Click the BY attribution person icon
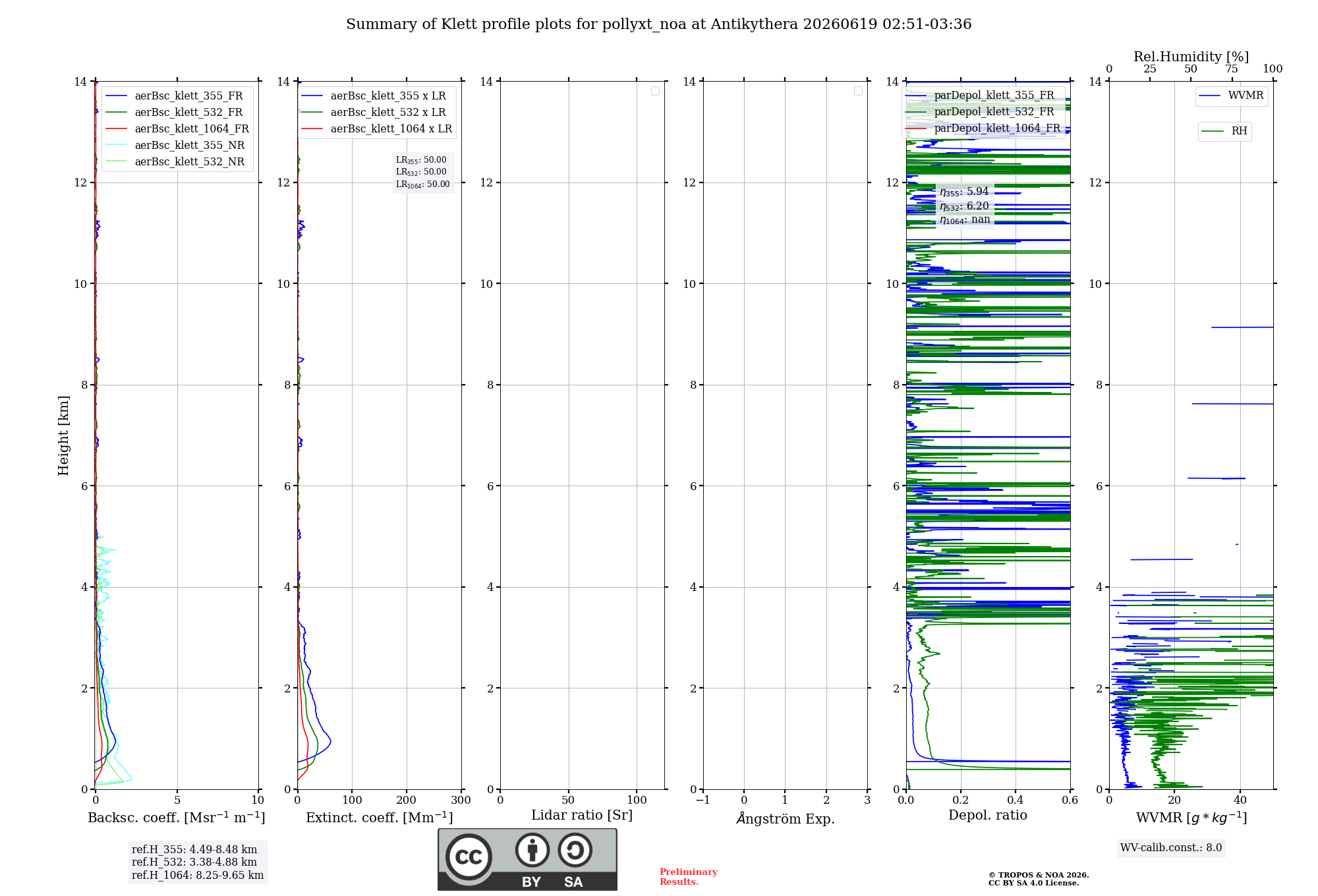The image size is (1318, 896). 532,850
